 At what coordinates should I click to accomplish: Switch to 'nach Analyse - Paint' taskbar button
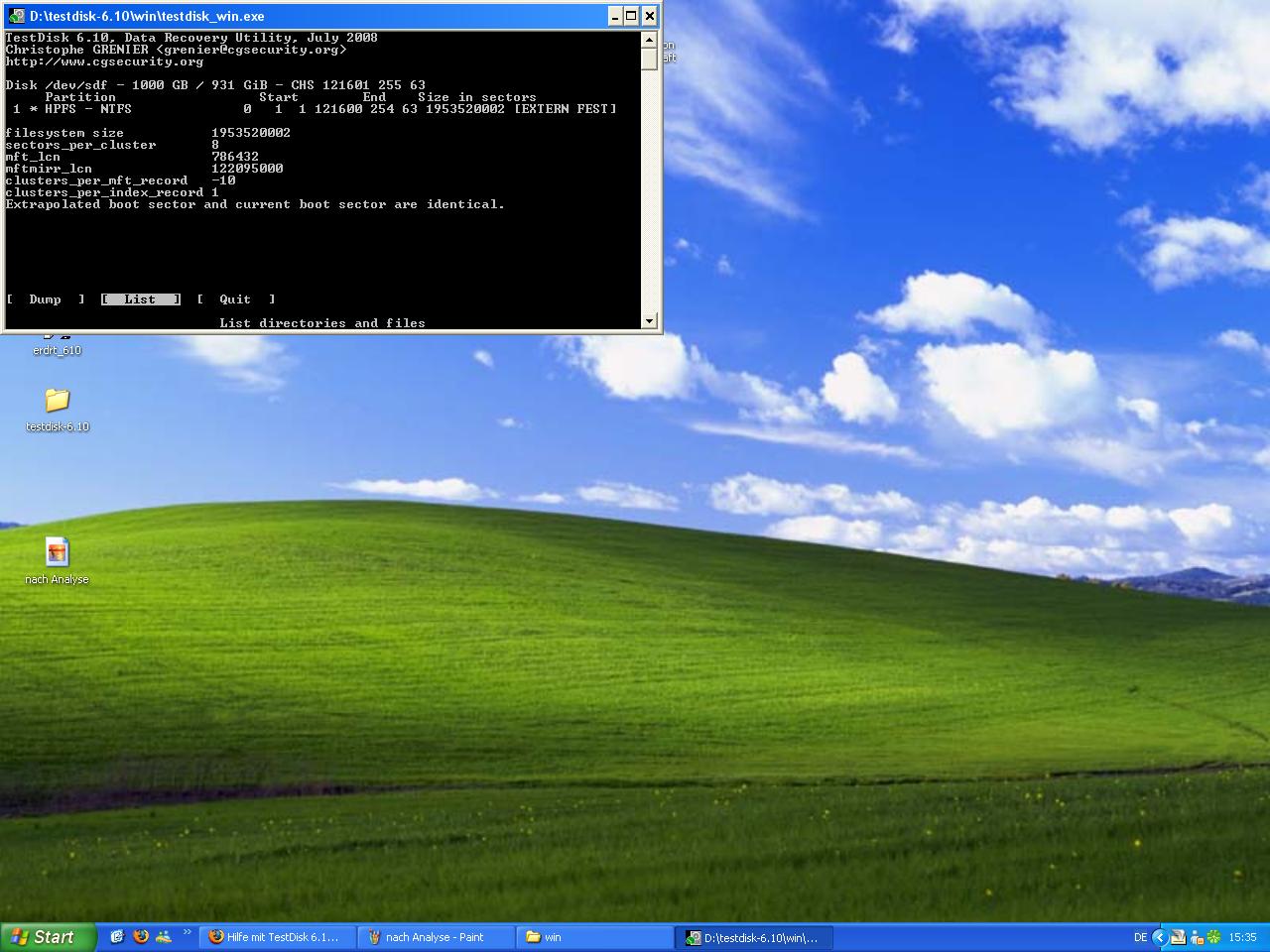436,937
